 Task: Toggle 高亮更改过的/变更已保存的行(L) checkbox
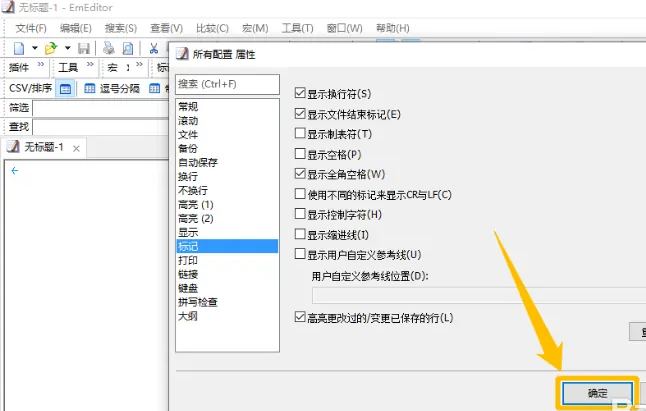[x=300, y=317]
